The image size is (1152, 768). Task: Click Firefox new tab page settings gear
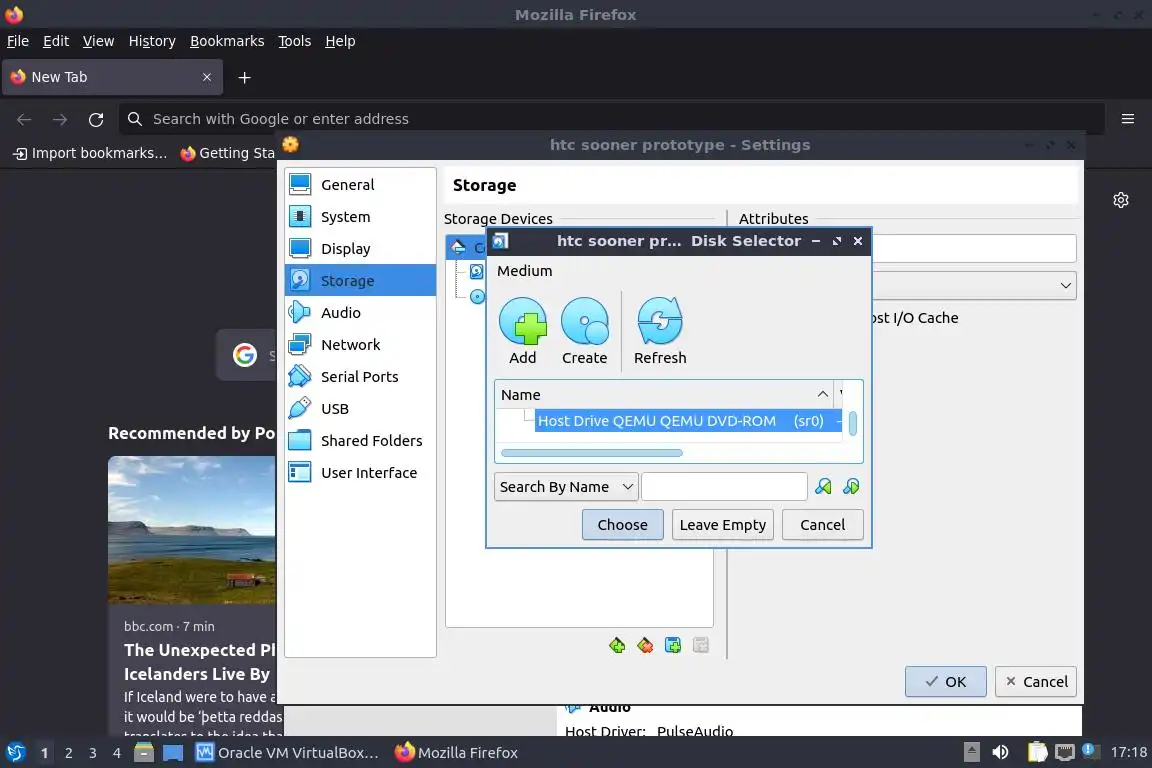(1120, 200)
